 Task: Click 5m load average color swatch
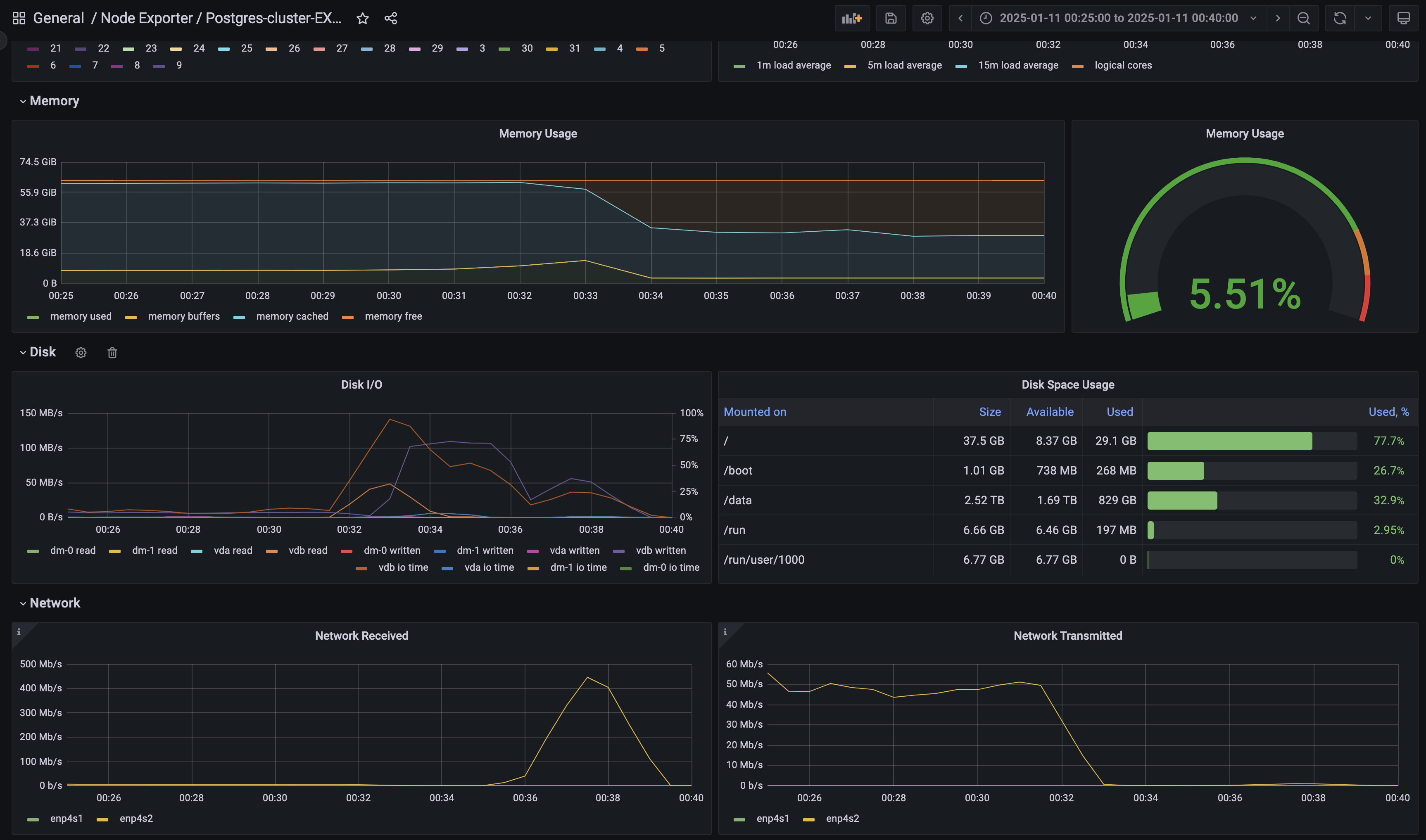[850, 66]
